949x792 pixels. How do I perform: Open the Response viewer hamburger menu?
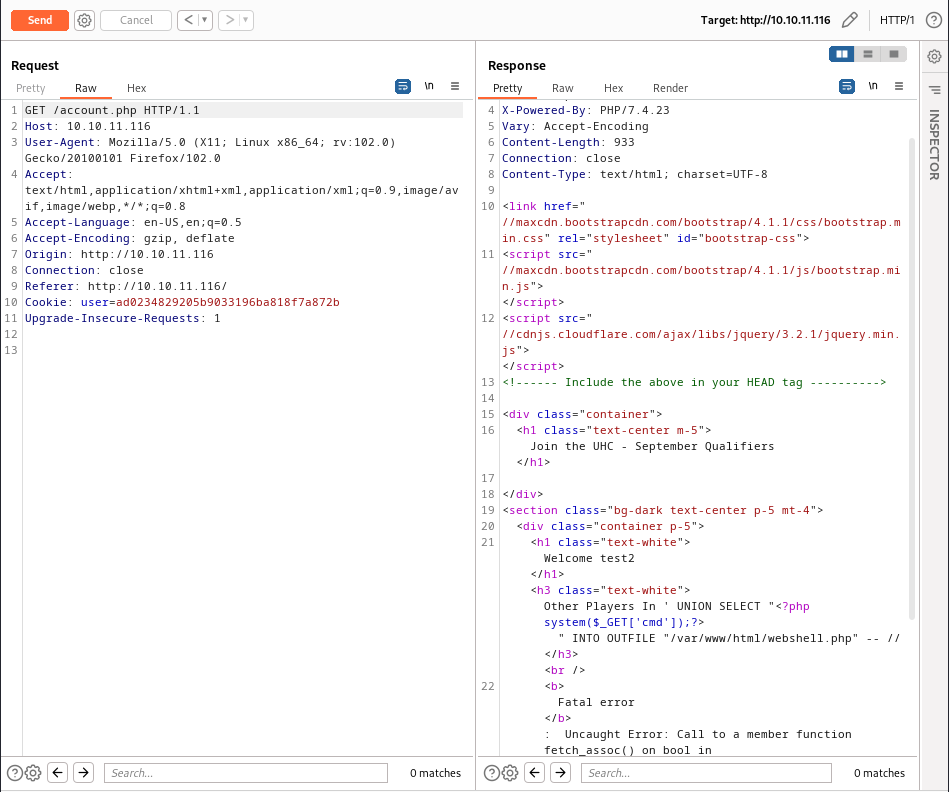(x=899, y=86)
